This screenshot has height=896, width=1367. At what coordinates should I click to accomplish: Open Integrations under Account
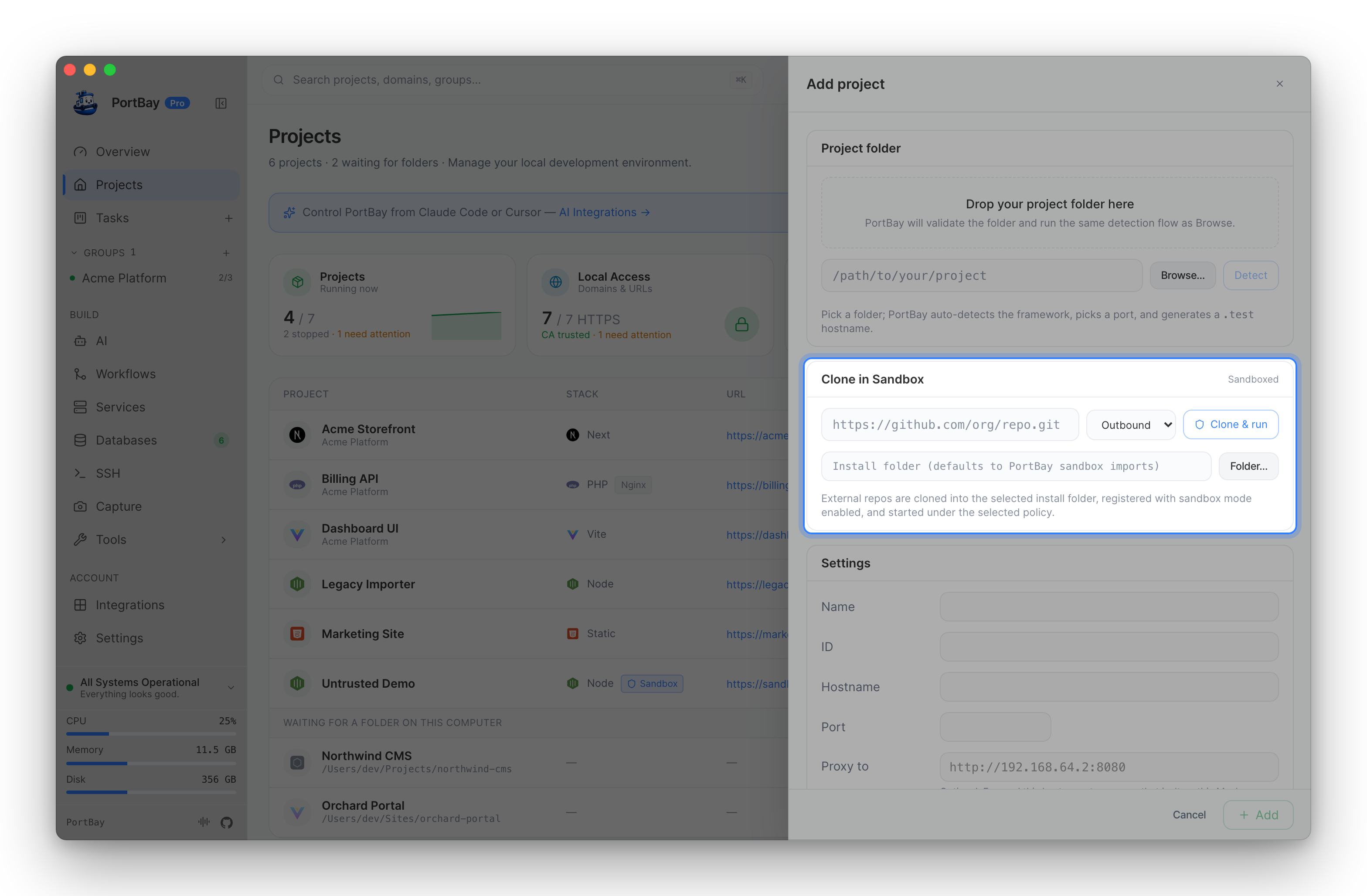click(151, 605)
